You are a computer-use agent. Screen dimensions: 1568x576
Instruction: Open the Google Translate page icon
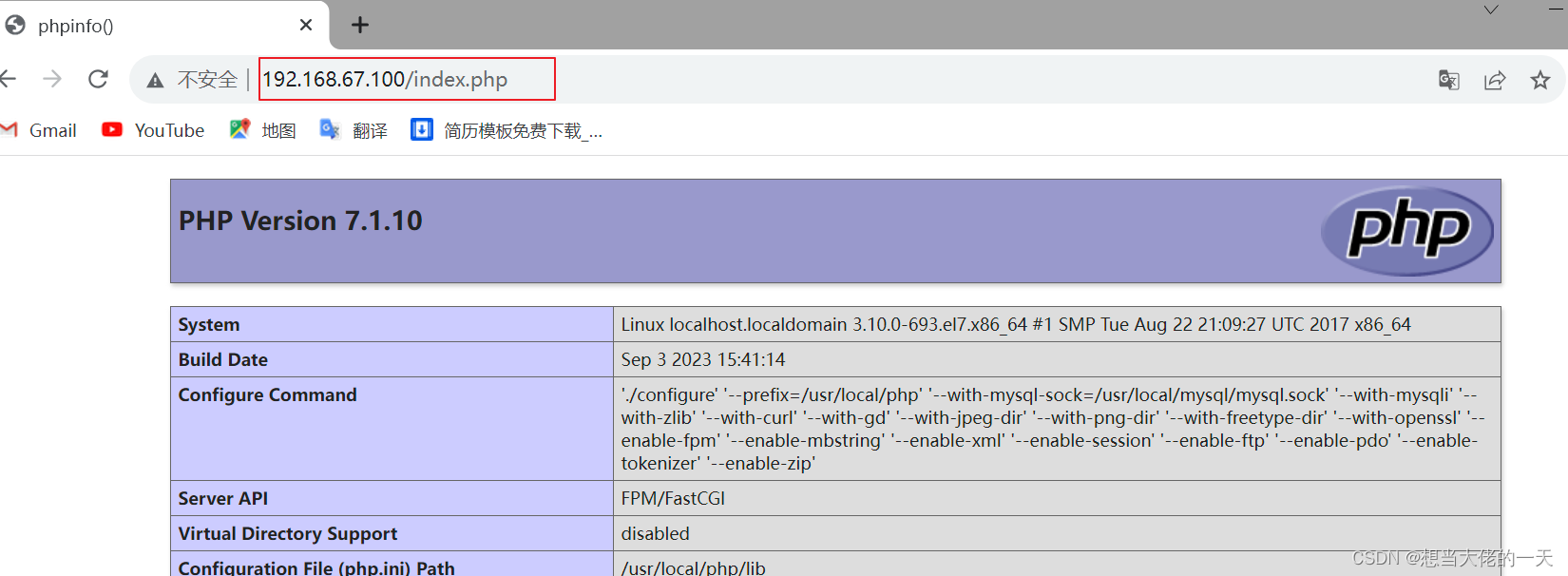pyautogui.click(x=1448, y=80)
